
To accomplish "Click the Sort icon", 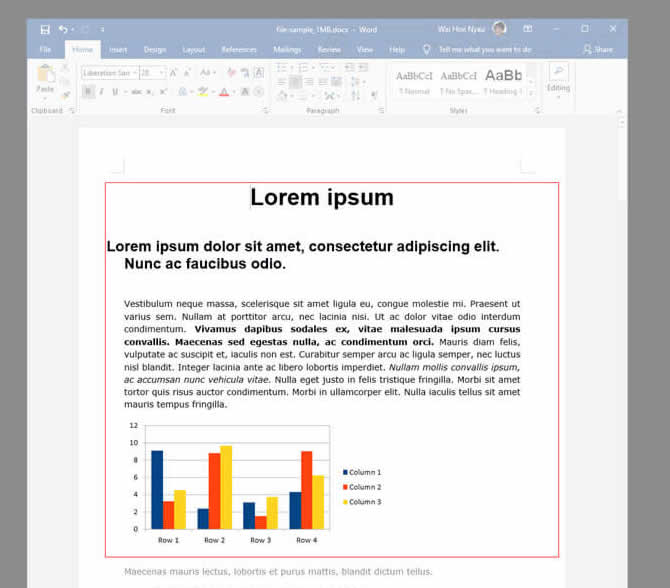I will [356, 95].
